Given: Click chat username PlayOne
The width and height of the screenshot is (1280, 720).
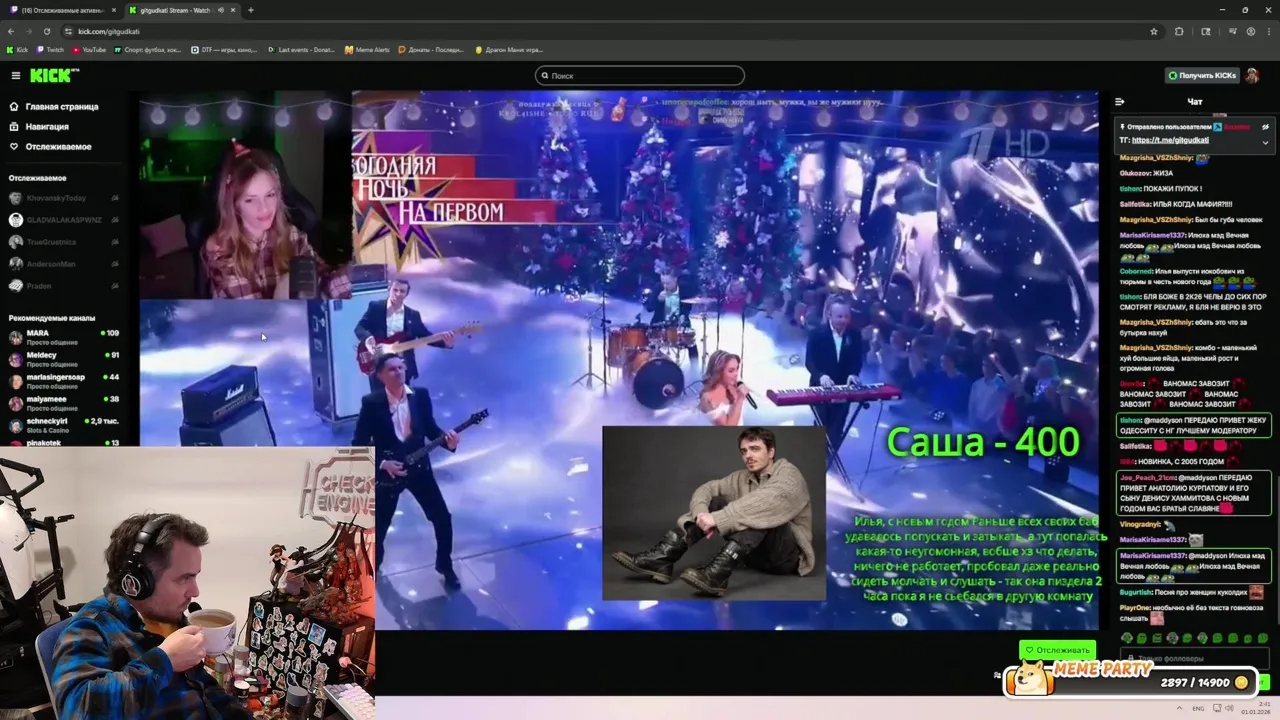Looking at the screenshot, I should point(1137,607).
